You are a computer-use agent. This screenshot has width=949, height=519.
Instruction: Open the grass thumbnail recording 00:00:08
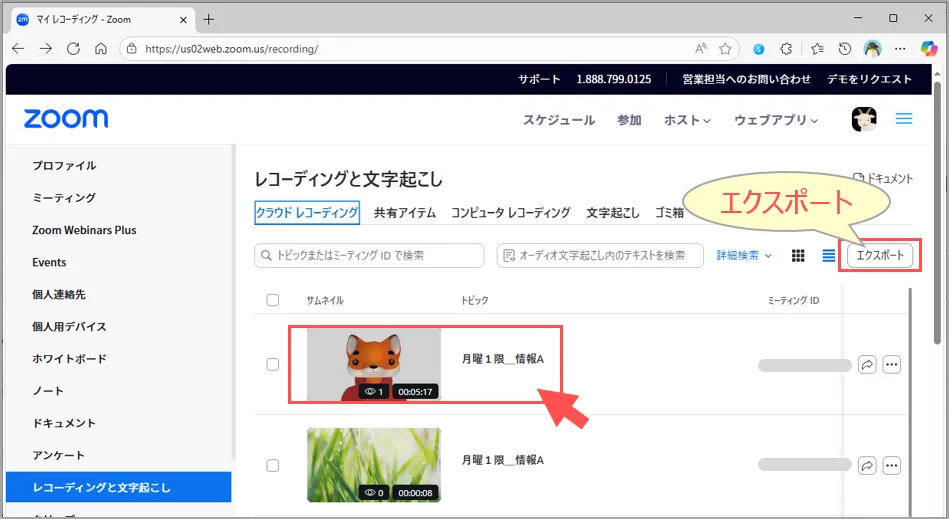coord(373,465)
